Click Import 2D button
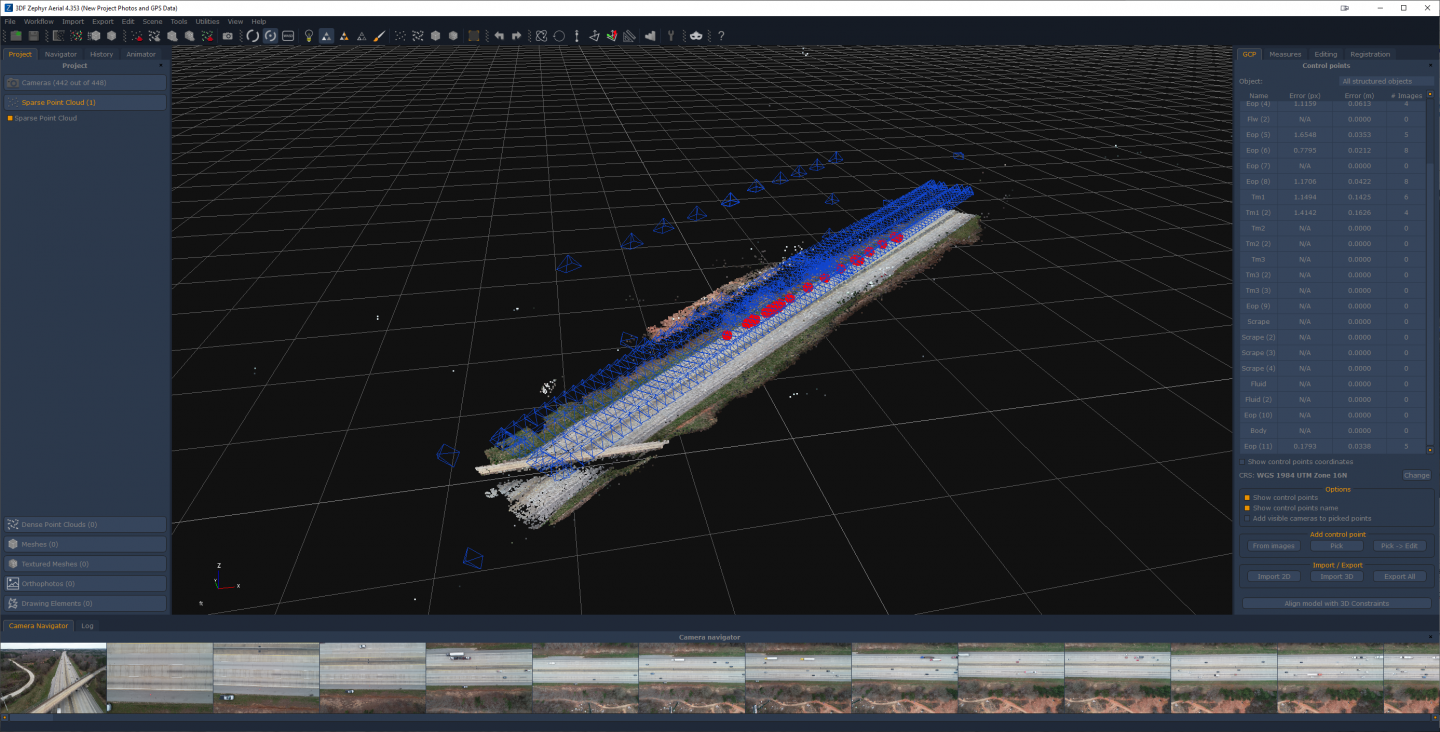The height and width of the screenshot is (732, 1440). (1274, 577)
